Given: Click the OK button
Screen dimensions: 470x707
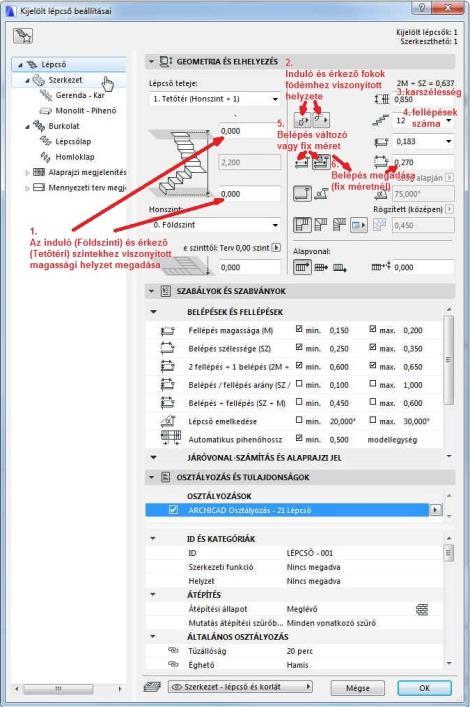Looking at the screenshot, I should 424,688.
